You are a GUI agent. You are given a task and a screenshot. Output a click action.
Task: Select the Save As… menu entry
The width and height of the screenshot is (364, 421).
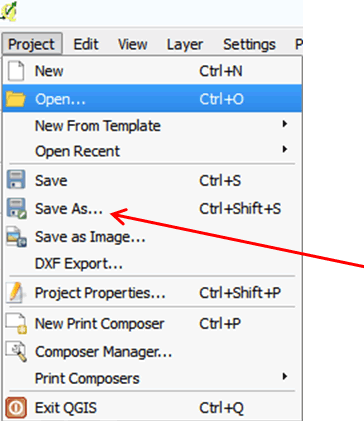point(152,209)
